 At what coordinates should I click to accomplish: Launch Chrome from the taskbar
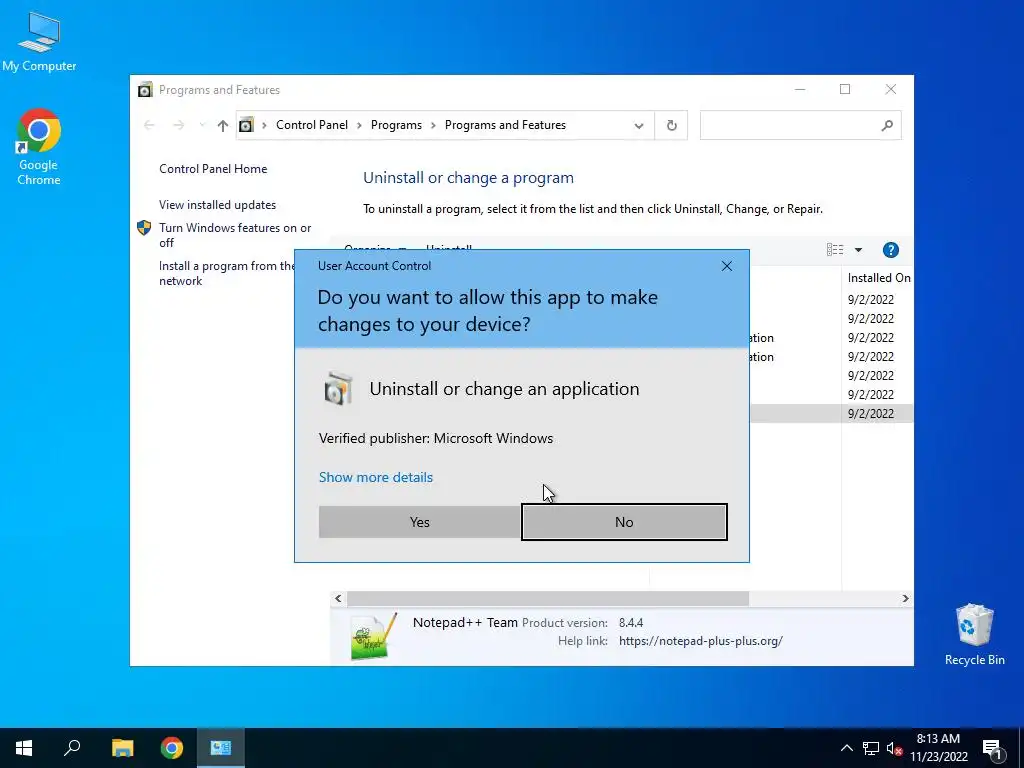coord(172,748)
